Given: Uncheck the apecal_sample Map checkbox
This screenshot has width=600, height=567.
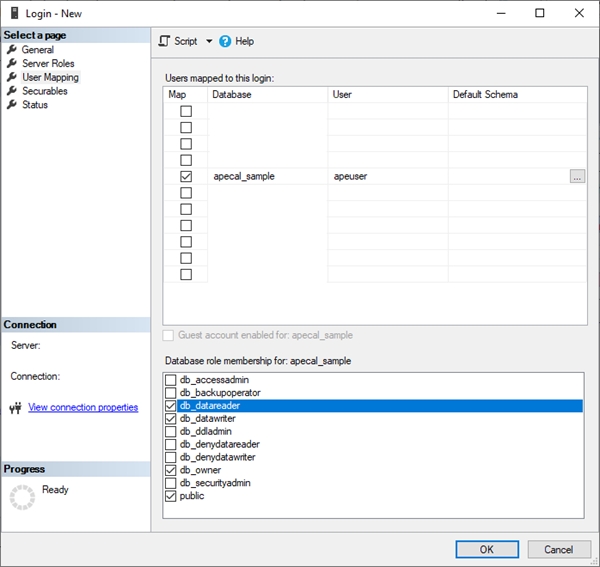Looking at the screenshot, I should 185,176.
